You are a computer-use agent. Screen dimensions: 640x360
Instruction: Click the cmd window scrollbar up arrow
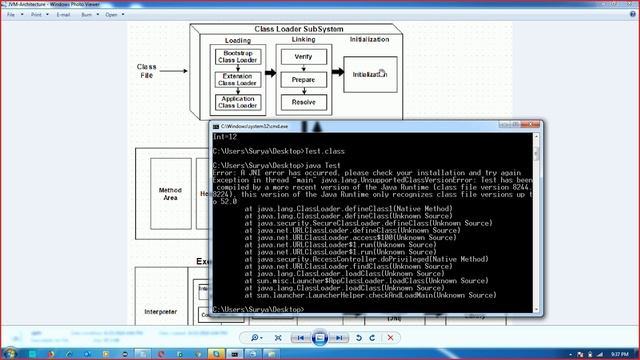536,137
